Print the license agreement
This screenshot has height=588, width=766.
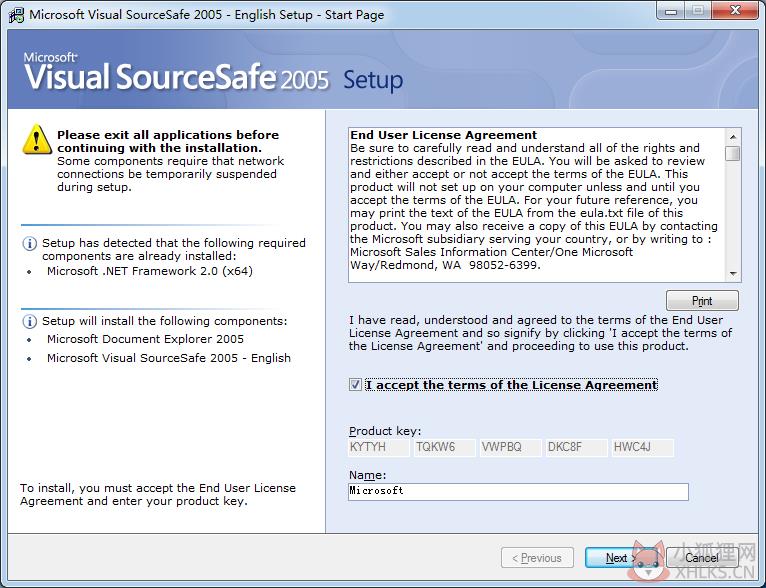point(702,301)
